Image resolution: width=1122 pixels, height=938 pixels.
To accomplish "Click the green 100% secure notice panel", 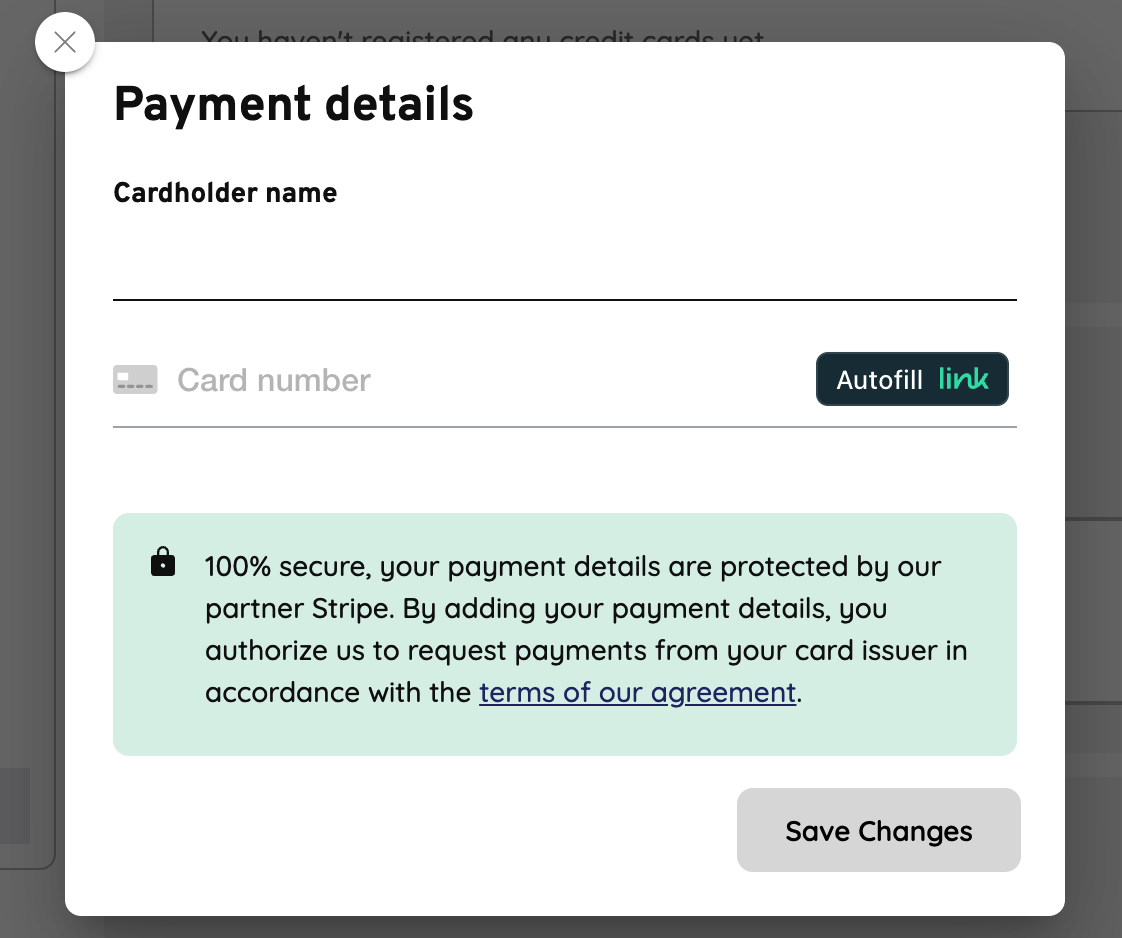I will [x=565, y=634].
